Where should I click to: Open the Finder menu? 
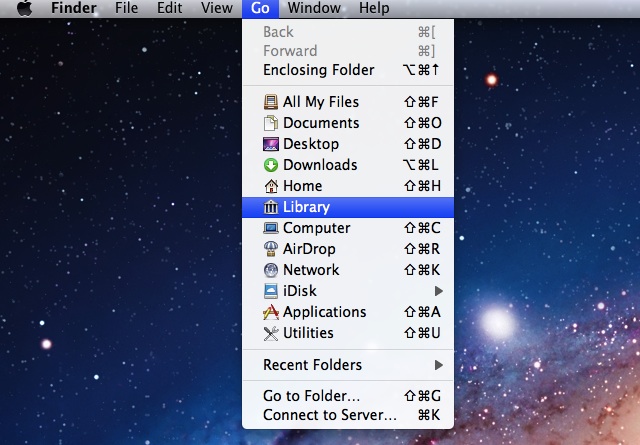point(74,8)
